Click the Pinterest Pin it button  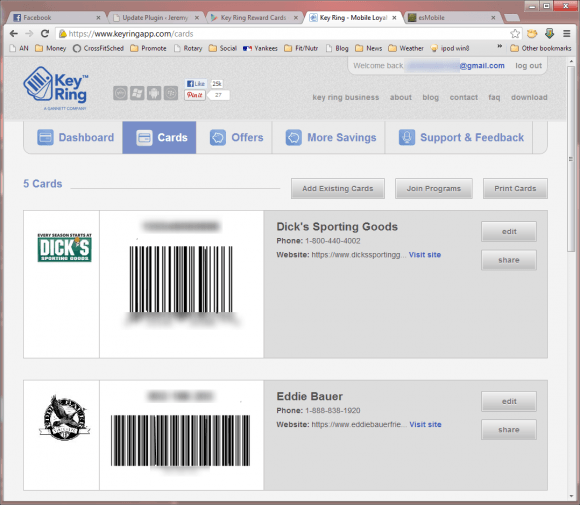(195, 95)
